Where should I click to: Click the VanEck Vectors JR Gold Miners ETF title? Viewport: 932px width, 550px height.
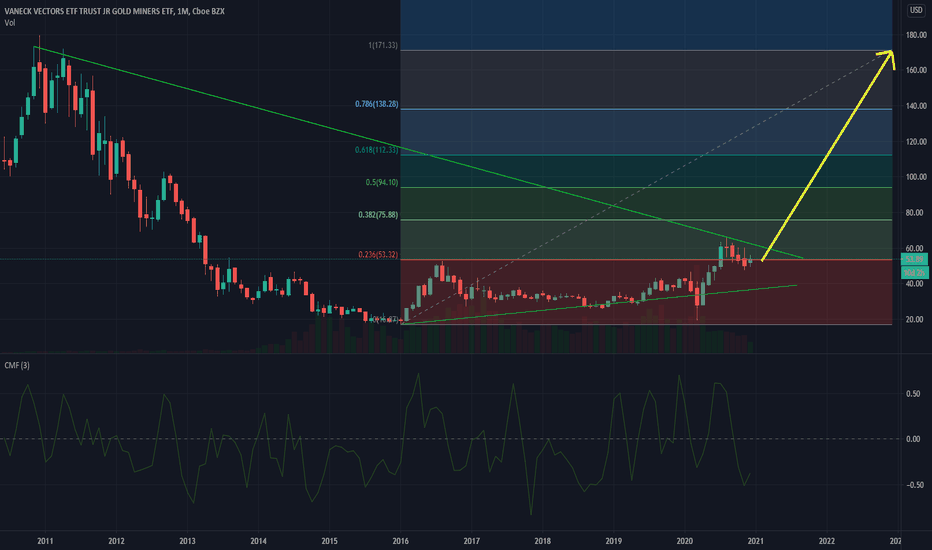click(x=115, y=11)
